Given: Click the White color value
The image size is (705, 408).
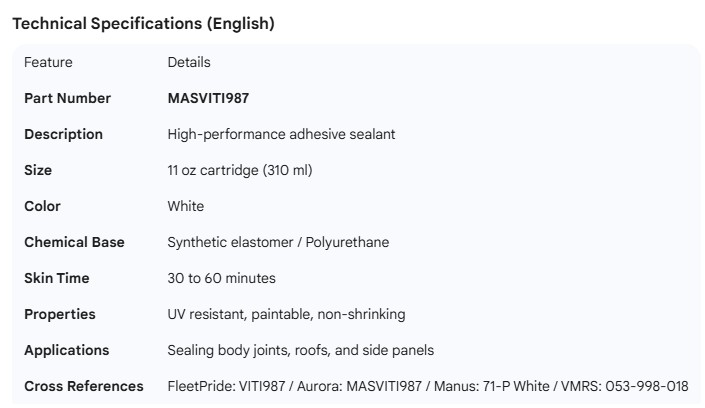Looking at the screenshot, I should pos(186,206).
